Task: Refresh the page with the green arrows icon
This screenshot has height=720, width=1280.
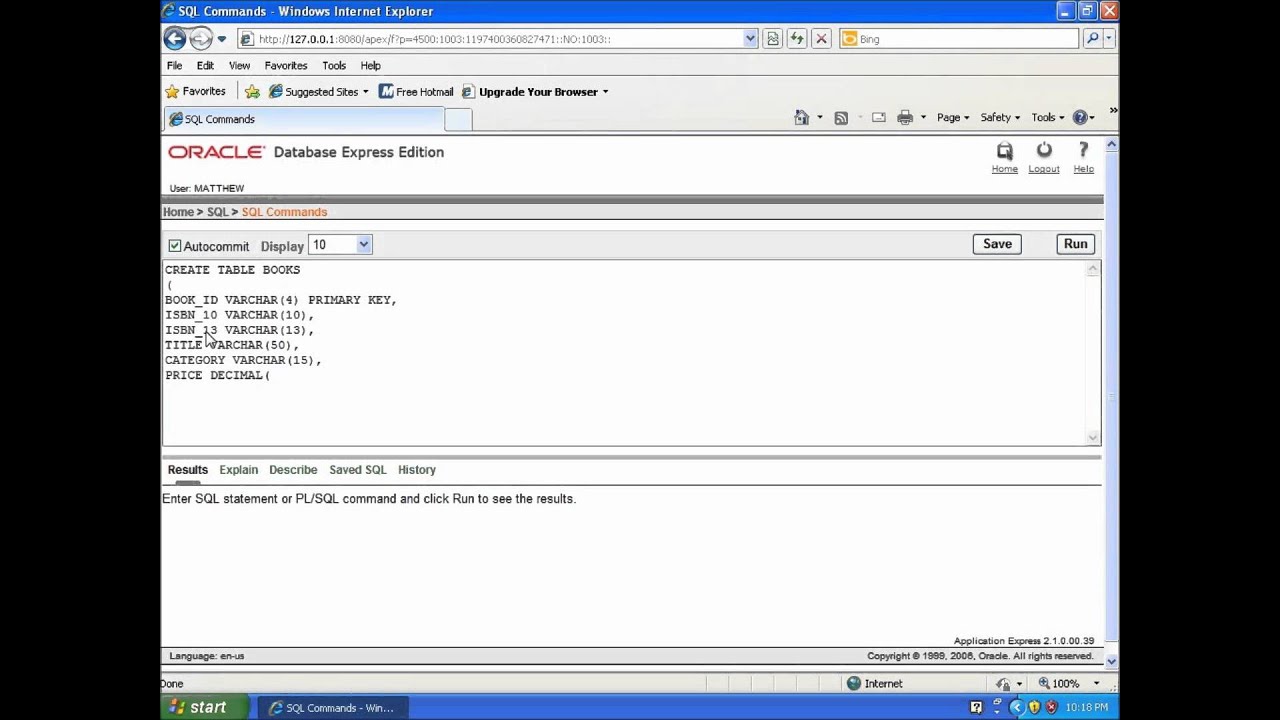Action: 797,39
